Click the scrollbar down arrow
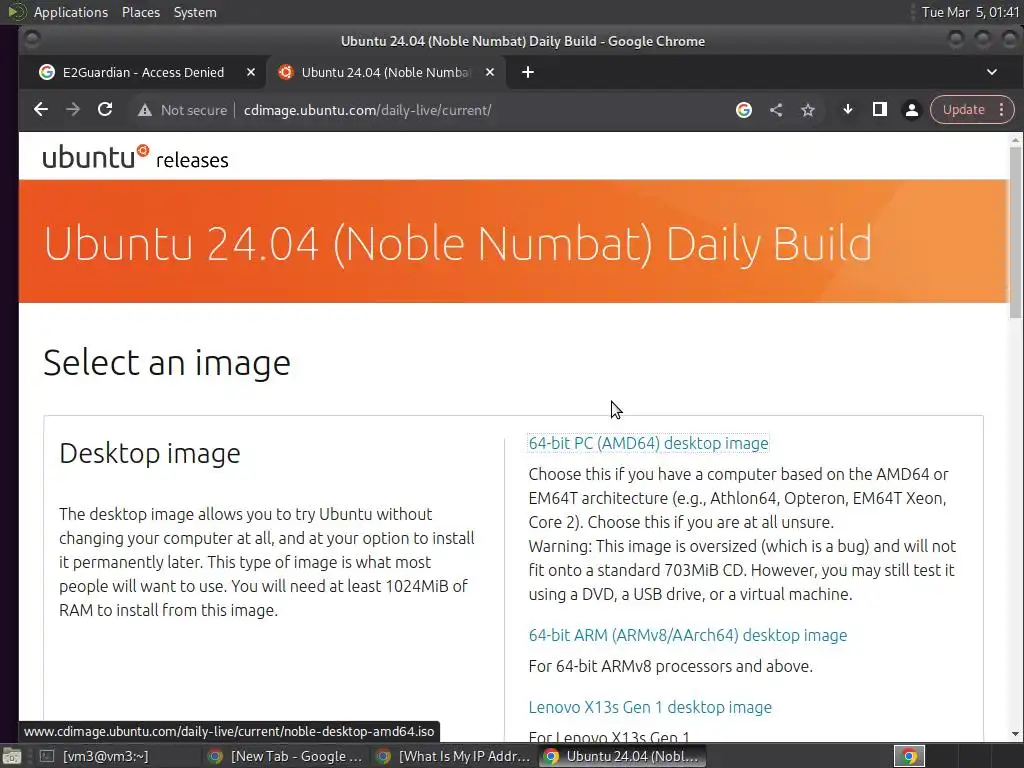This screenshot has width=1024, height=768. pyautogui.click(x=1015, y=734)
